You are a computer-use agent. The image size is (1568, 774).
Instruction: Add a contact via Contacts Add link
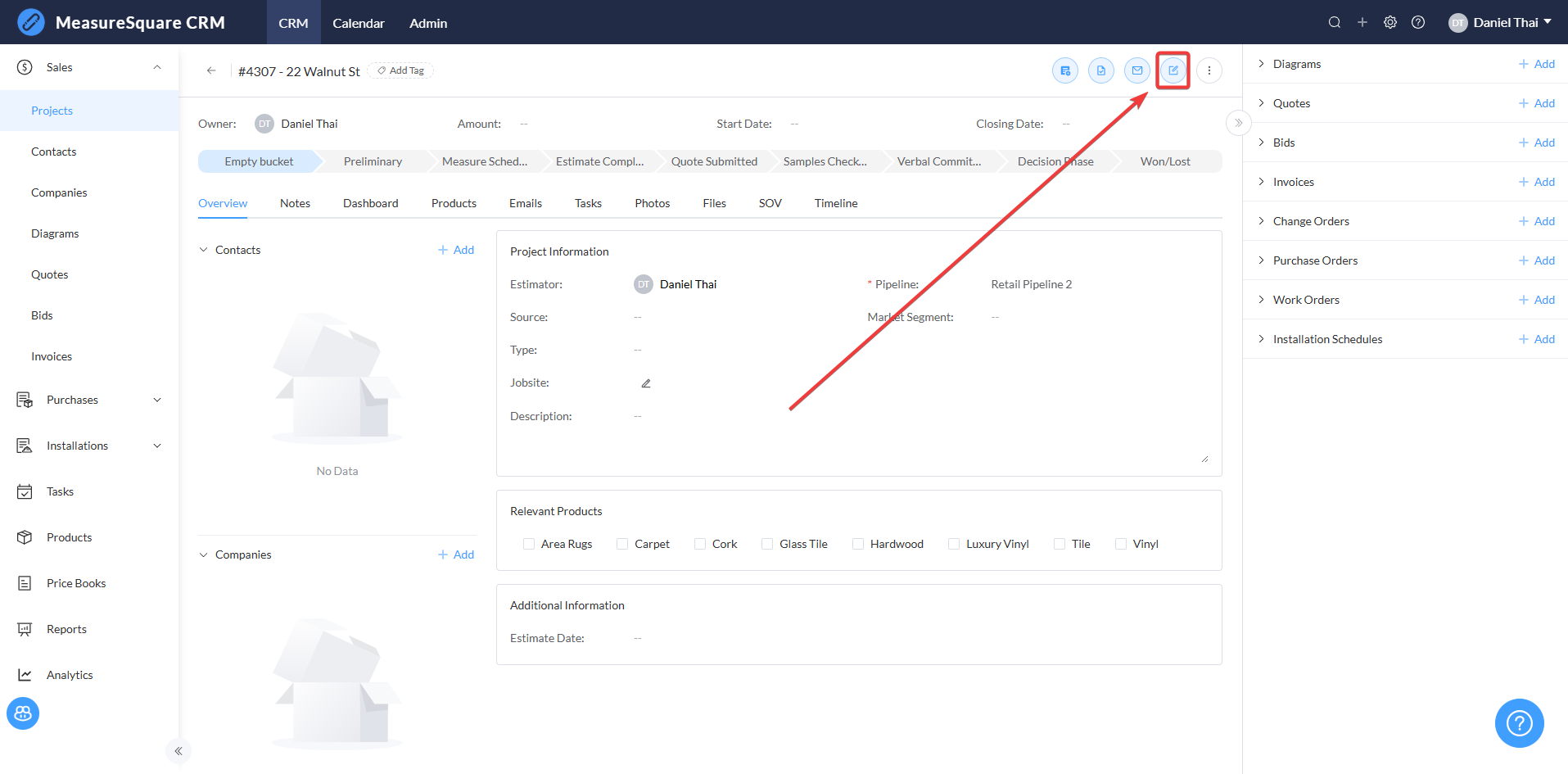click(x=456, y=250)
